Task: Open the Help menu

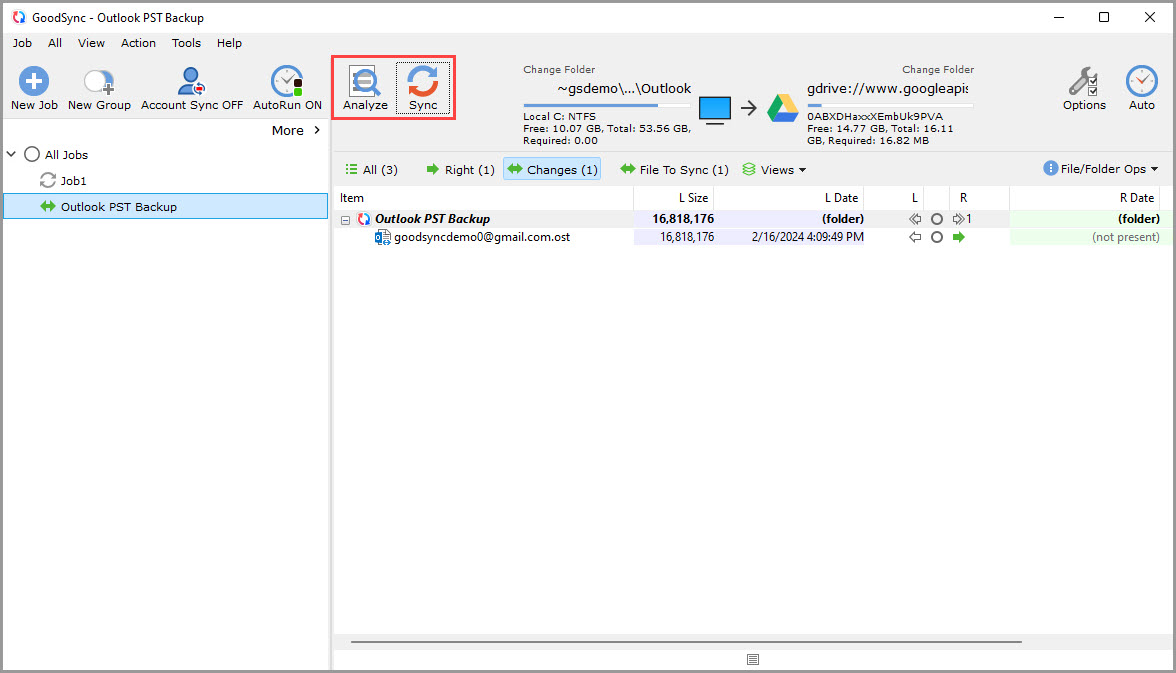Action: point(229,43)
